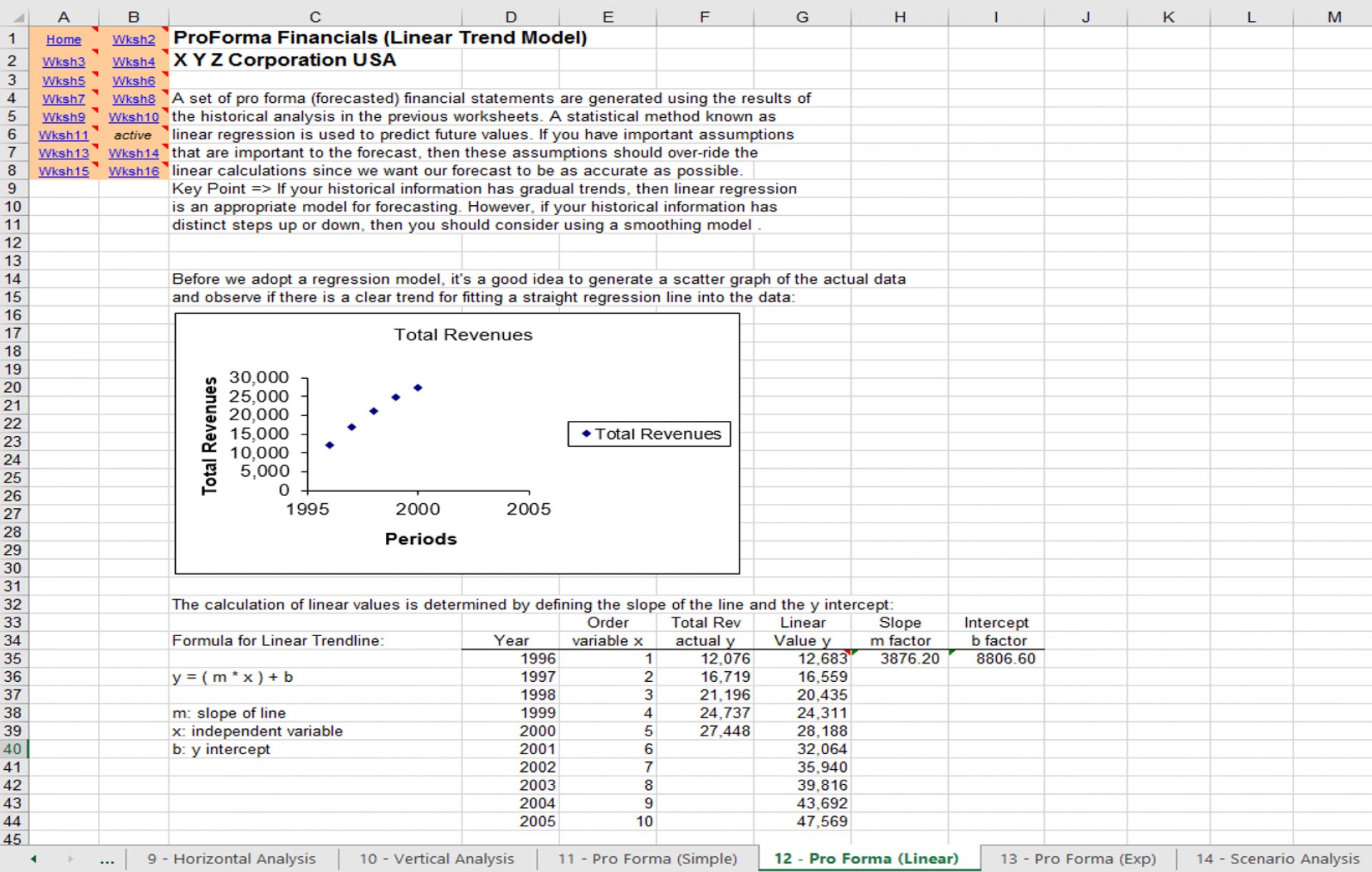Open the Wksh10 hyperlink
This screenshot has height=872, width=1372.
point(134,117)
